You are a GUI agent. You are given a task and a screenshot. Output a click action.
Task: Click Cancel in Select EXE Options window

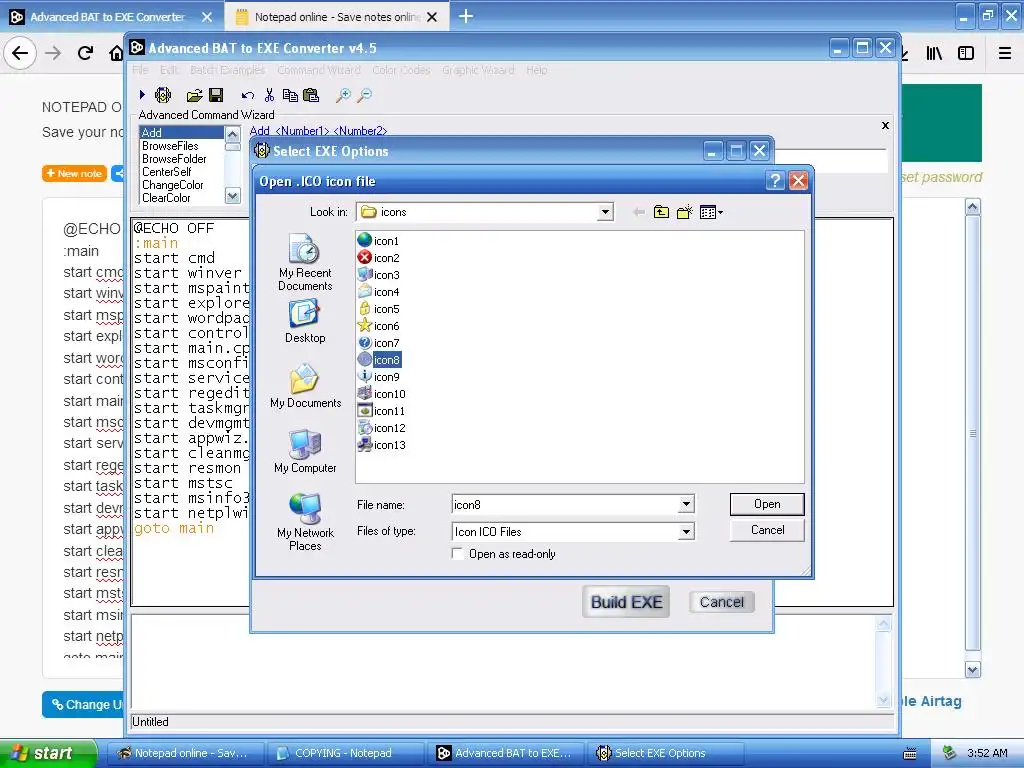pos(722,602)
